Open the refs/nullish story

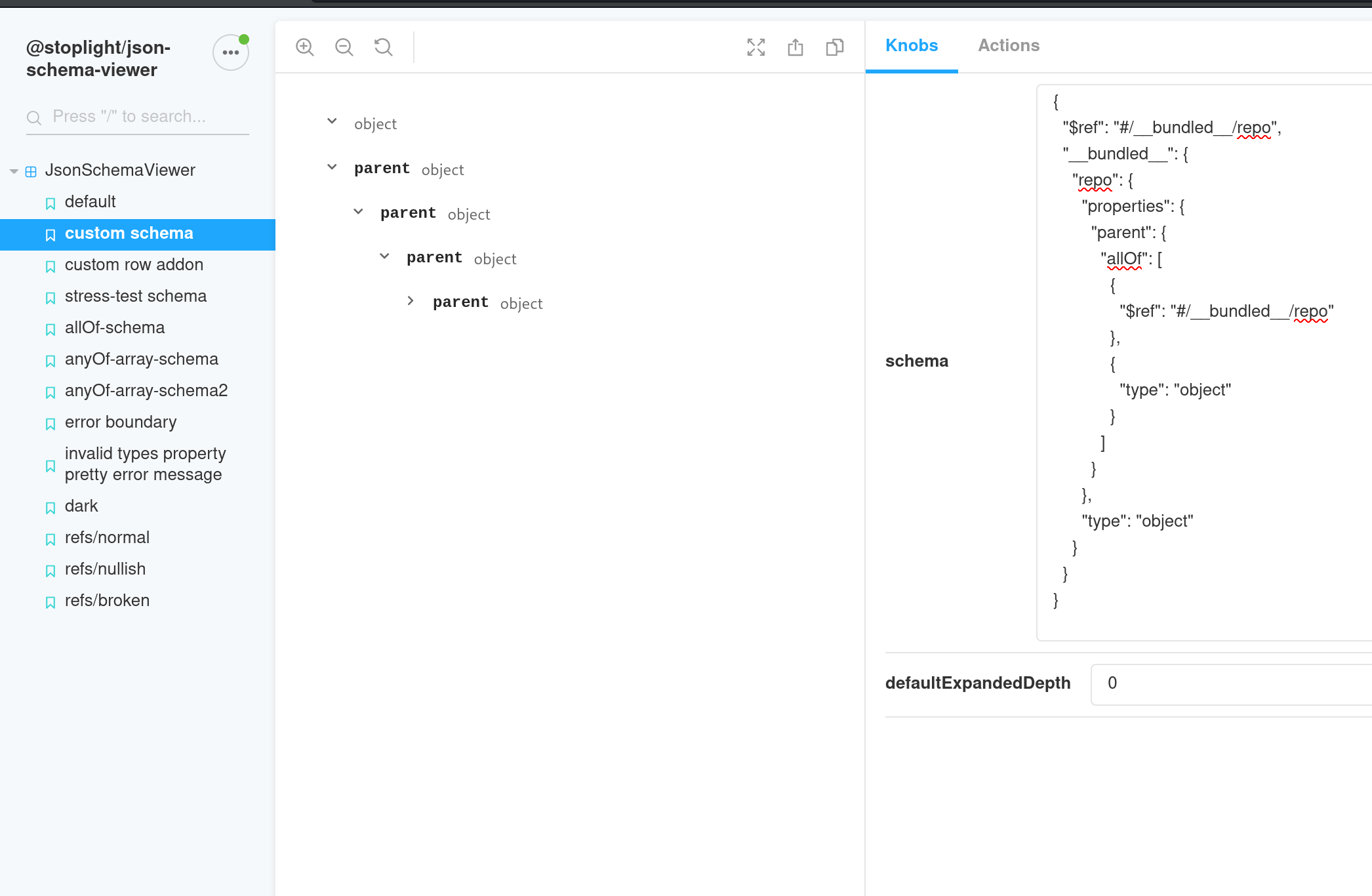[138, 569]
